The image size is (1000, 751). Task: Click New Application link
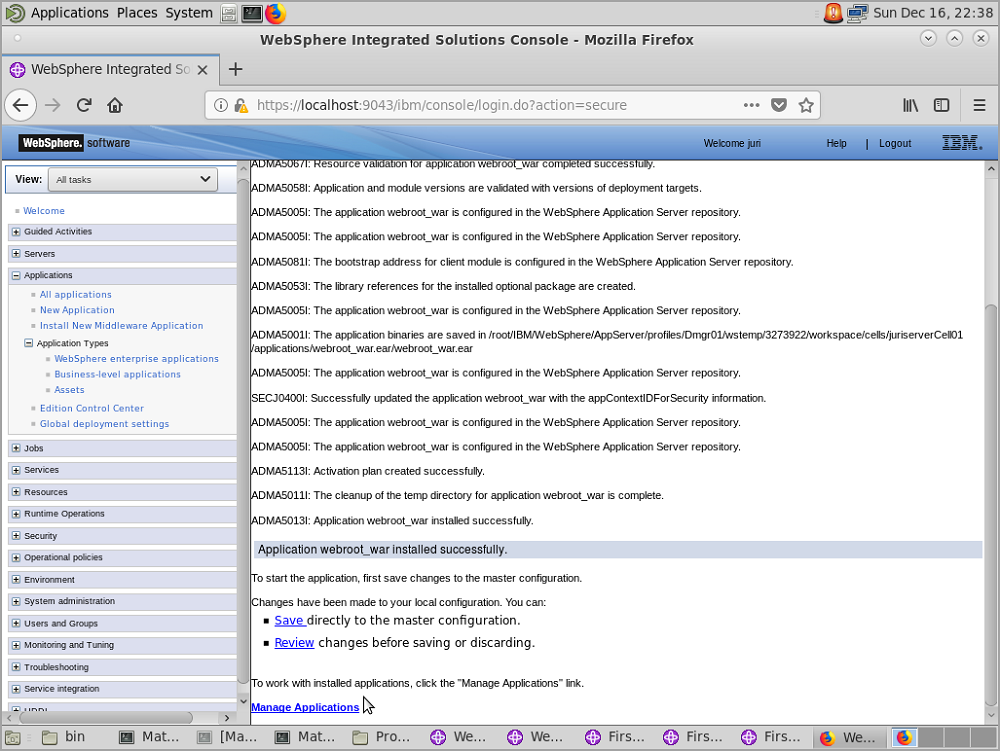[77, 310]
